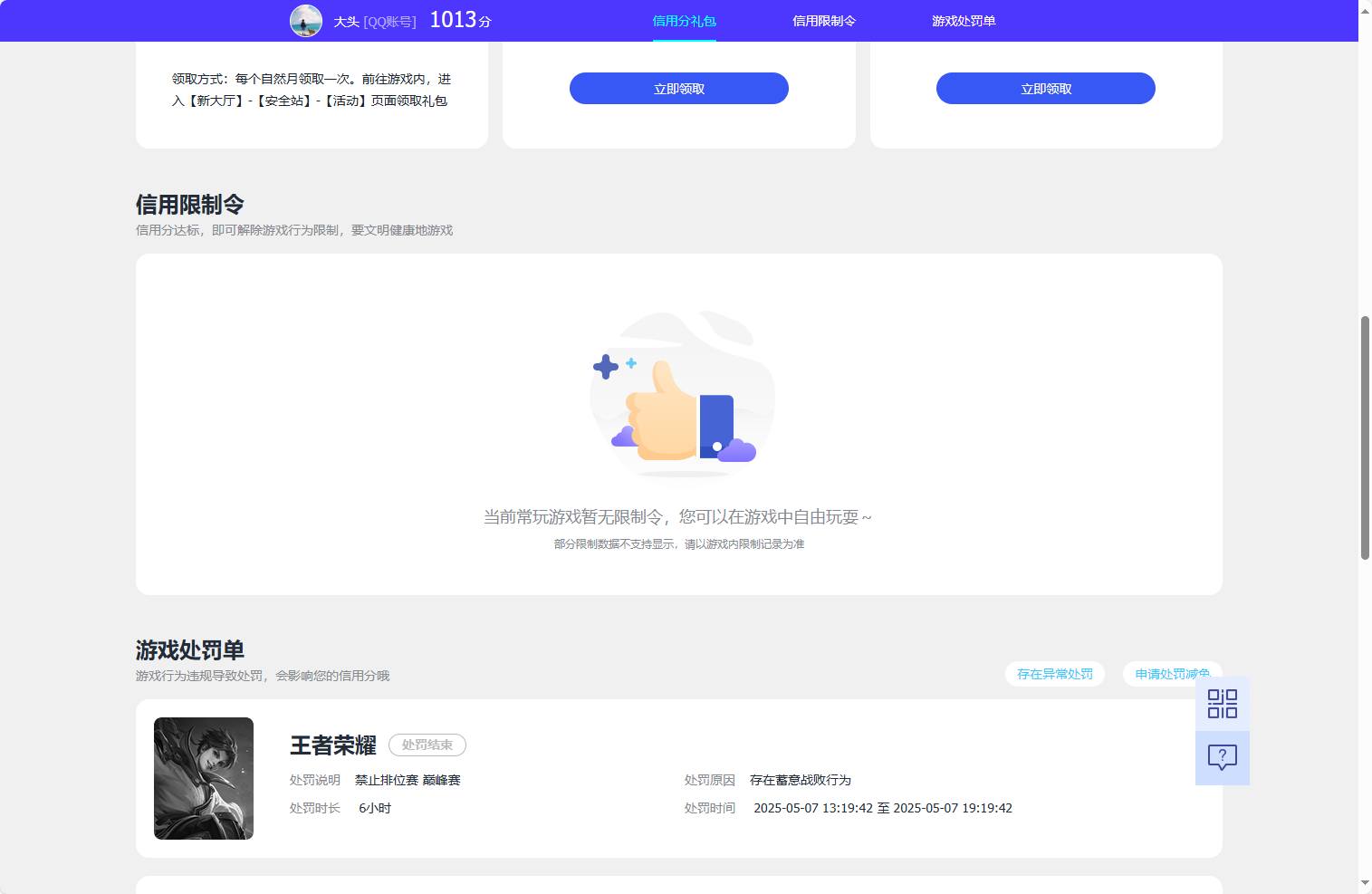
Task: Click the 存在蓄意战败行为 penalty reason text
Action: pyautogui.click(x=801, y=780)
